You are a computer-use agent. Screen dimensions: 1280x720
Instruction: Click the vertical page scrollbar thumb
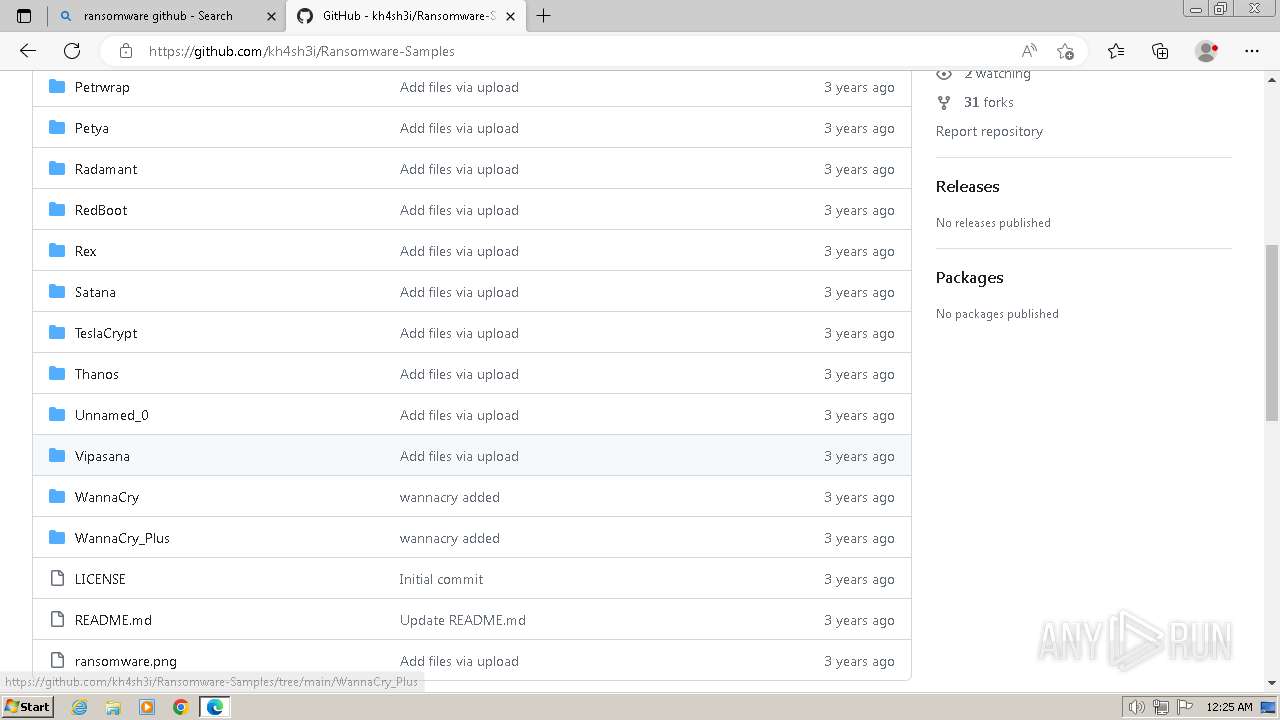click(x=1272, y=332)
